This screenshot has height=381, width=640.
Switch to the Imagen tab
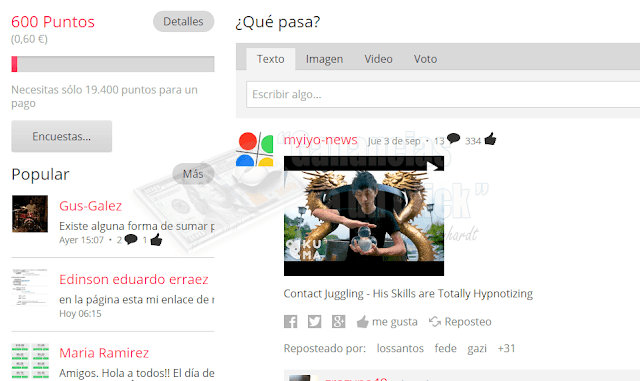324,59
